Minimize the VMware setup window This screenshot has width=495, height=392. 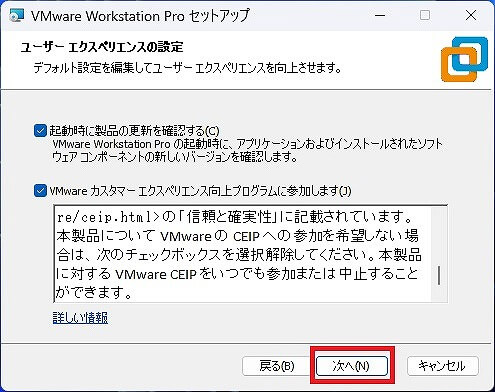(380, 15)
